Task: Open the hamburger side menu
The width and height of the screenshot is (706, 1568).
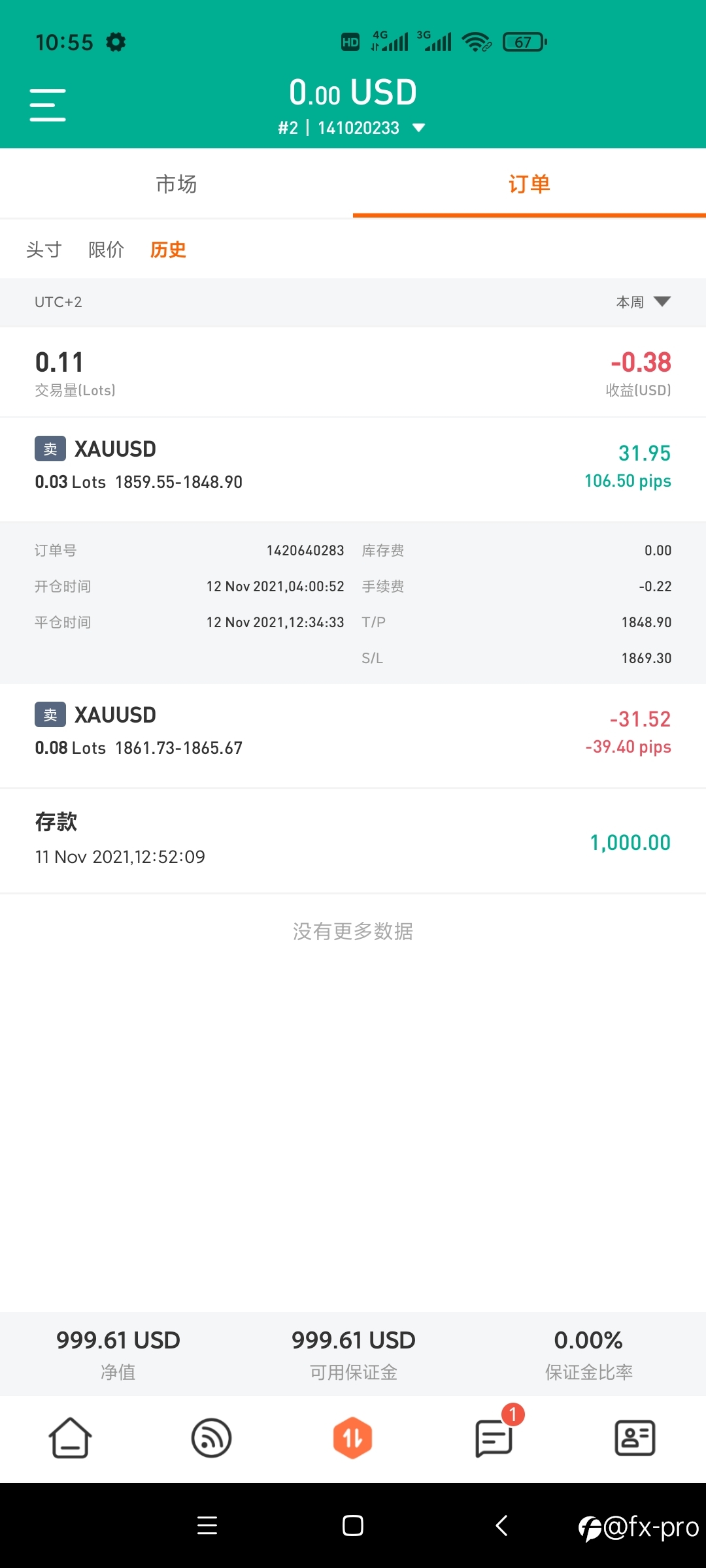Action: click(x=48, y=105)
